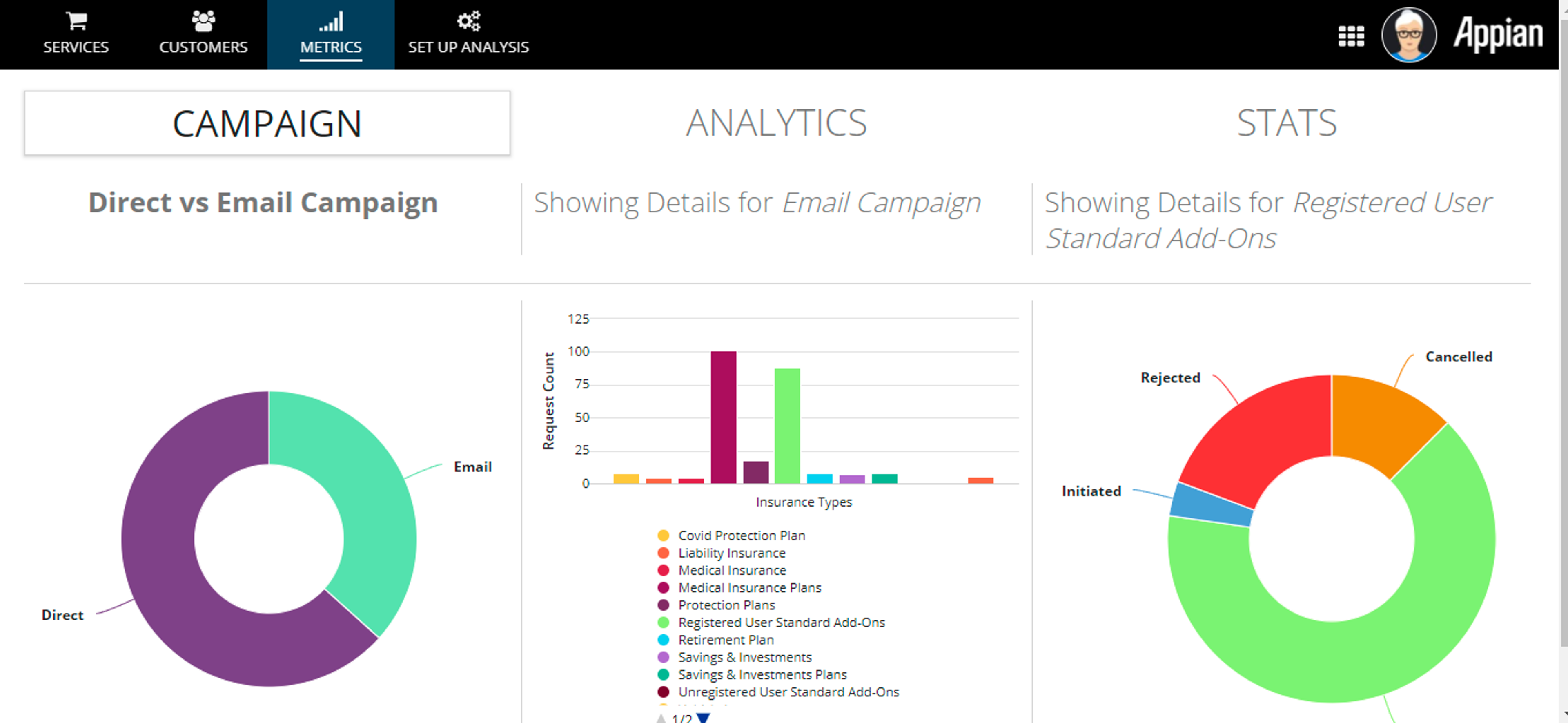Click the CUSTOMERS menu label
Image resolution: width=1568 pixels, height=723 pixels.
203,47
